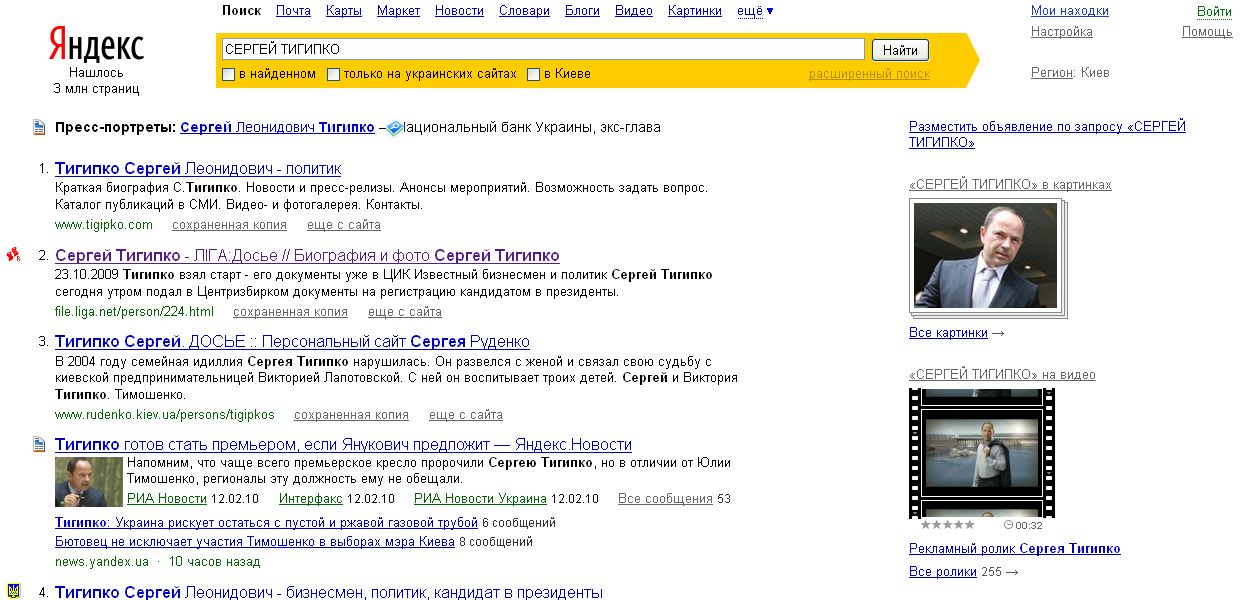Open the Интерфакс source link

[x=311, y=499]
